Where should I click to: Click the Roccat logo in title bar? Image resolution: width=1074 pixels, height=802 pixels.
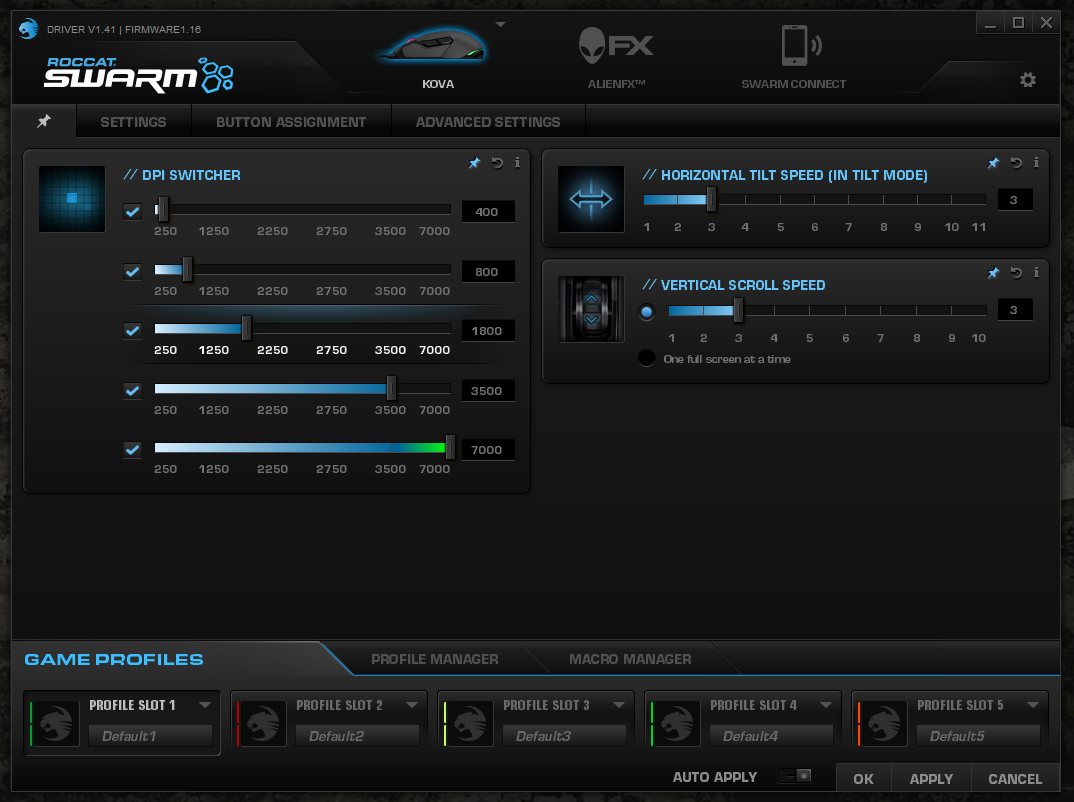[x=28, y=29]
